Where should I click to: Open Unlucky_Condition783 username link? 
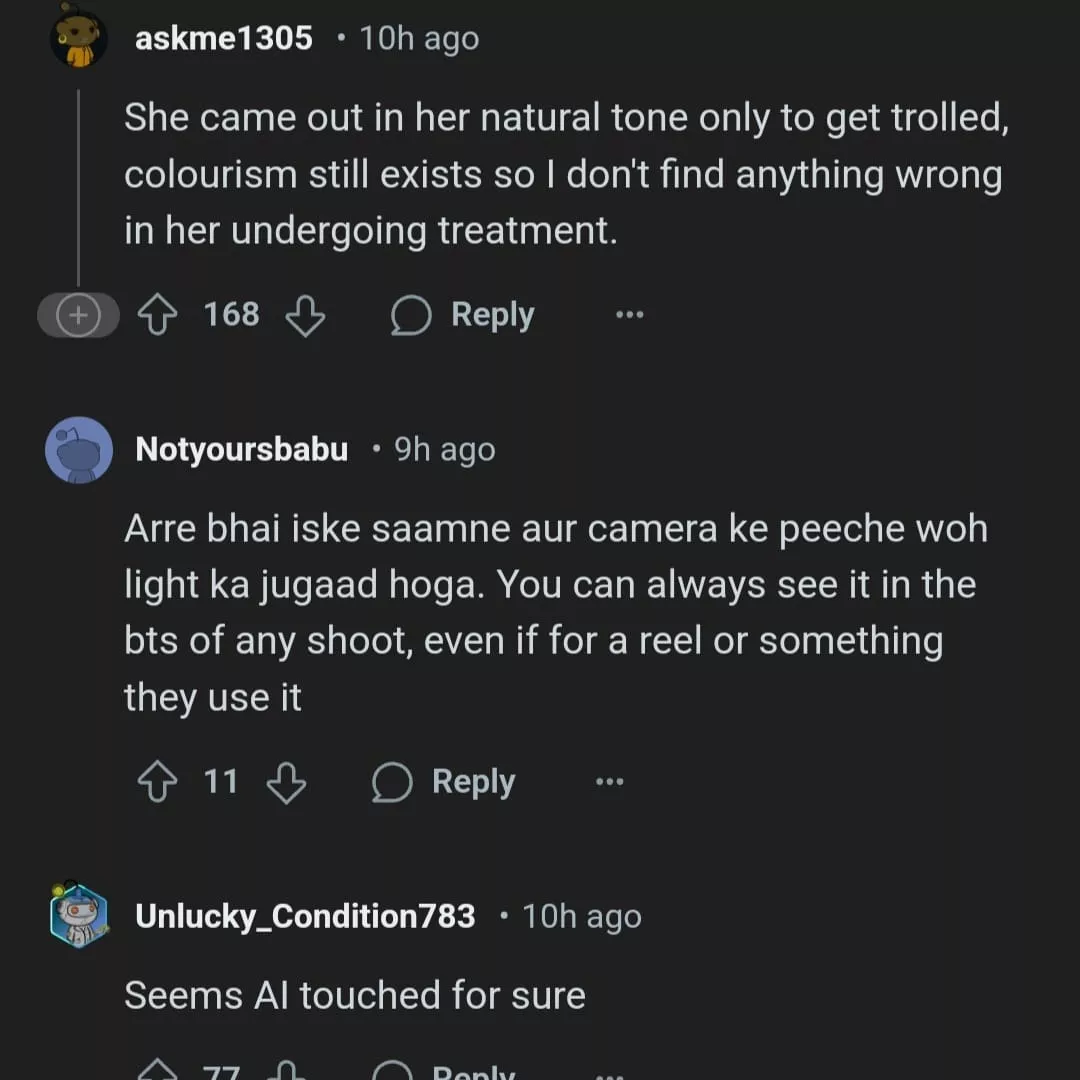tap(305, 916)
